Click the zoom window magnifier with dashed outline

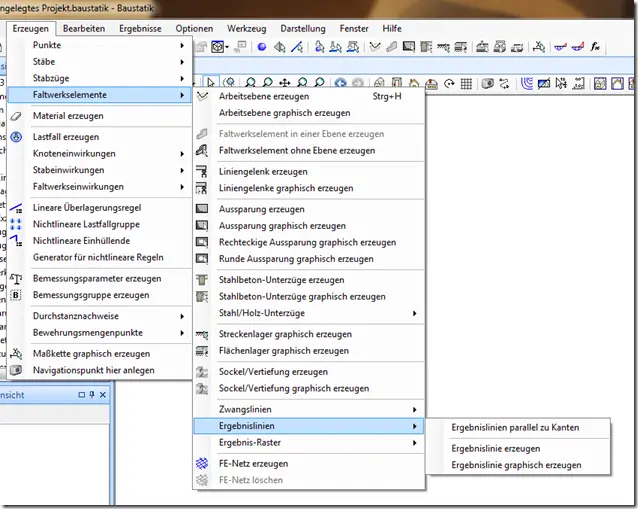pos(230,83)
